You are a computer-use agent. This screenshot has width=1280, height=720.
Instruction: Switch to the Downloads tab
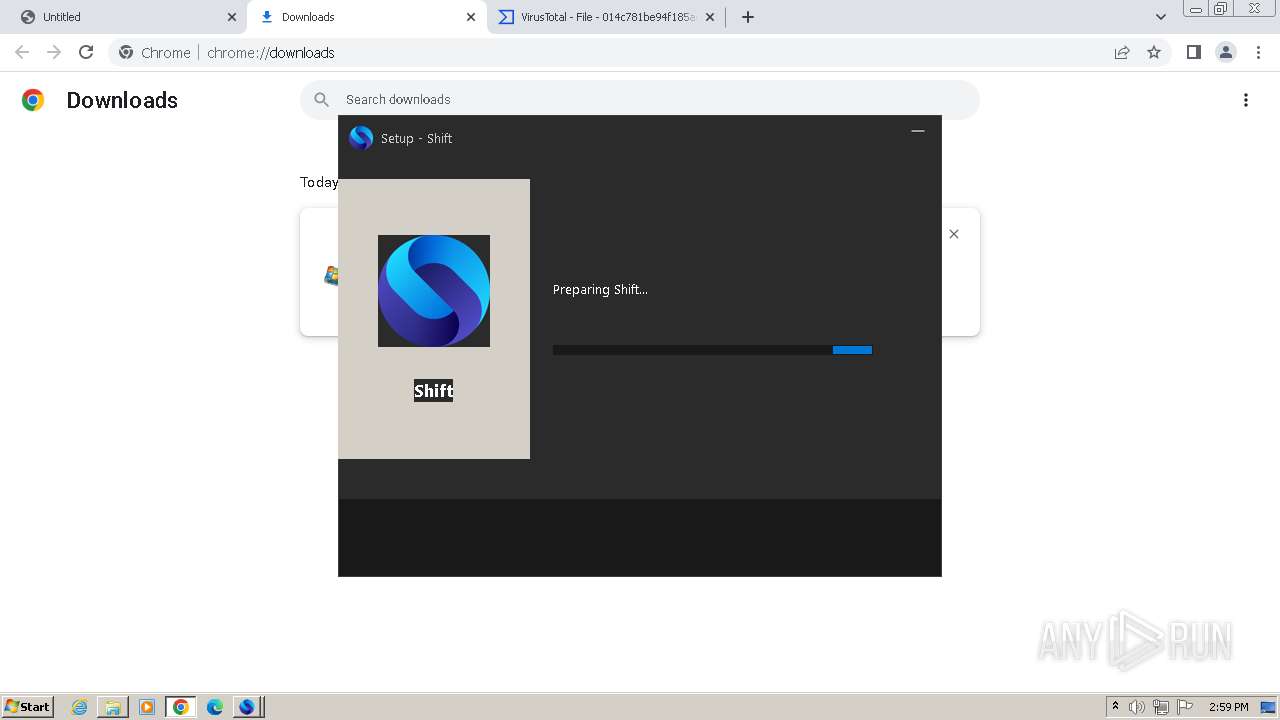[365, 17]
